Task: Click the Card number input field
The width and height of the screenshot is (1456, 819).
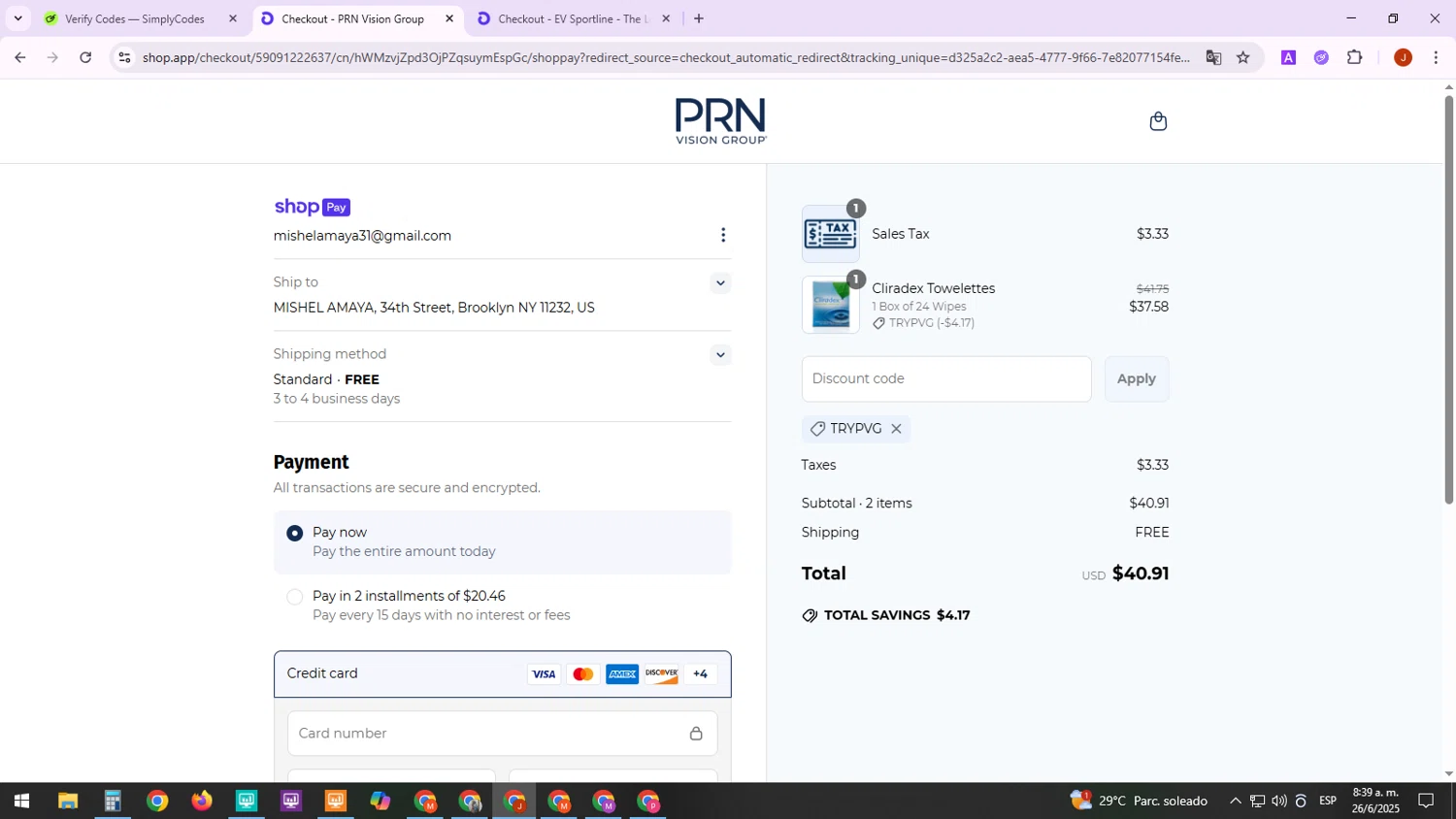Action: point(502,734)
